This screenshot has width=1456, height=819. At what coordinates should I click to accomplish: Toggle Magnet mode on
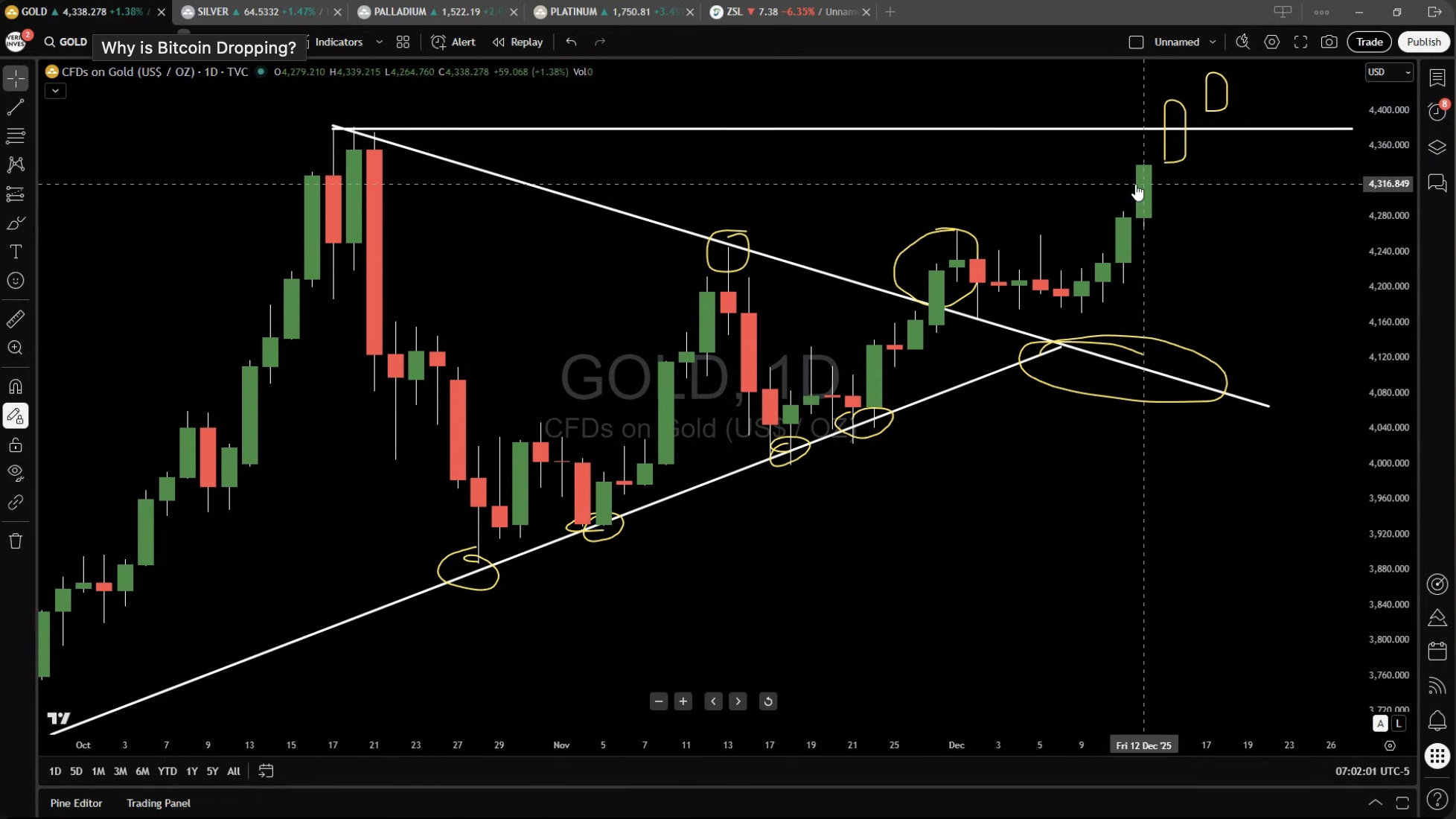(x=16, y=386)
